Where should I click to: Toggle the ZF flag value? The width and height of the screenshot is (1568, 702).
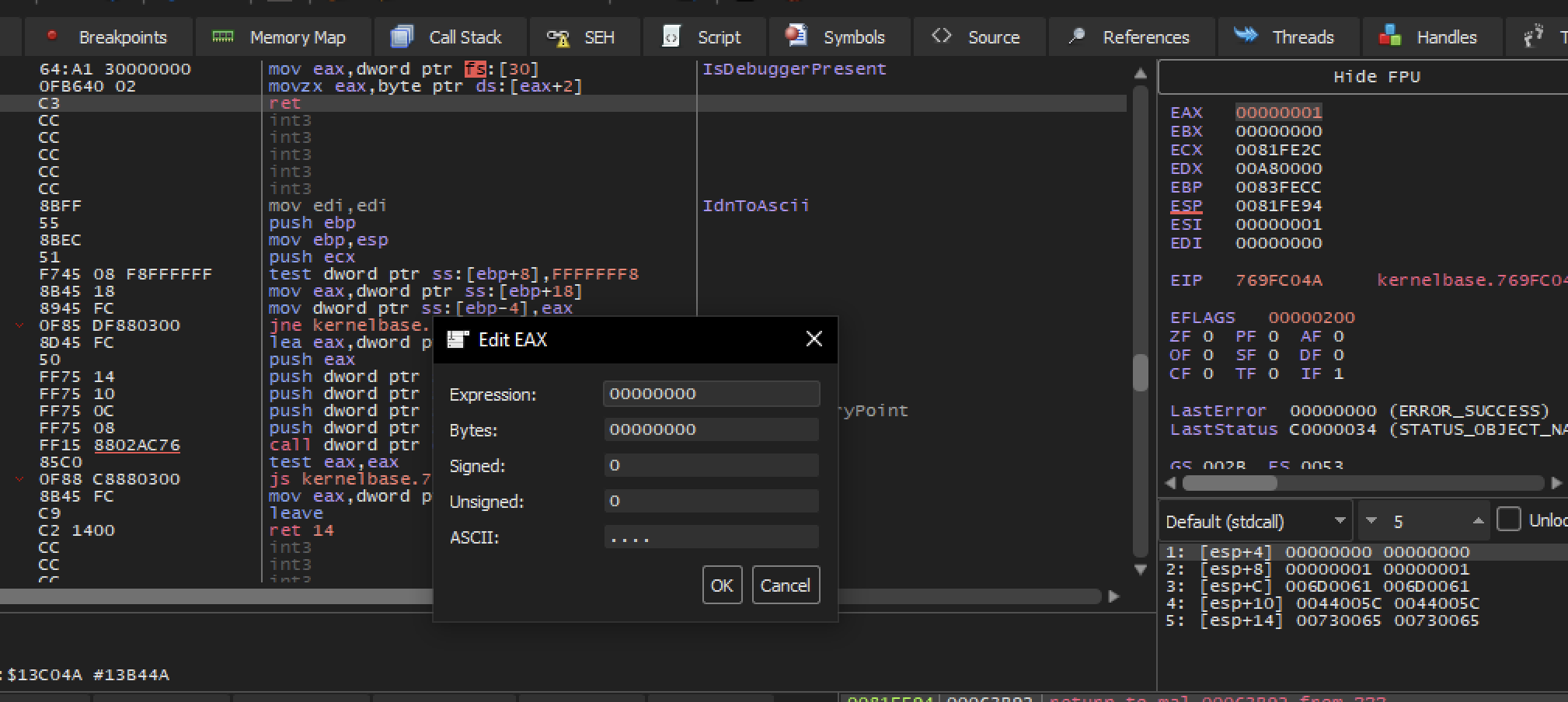point(1208,336)
